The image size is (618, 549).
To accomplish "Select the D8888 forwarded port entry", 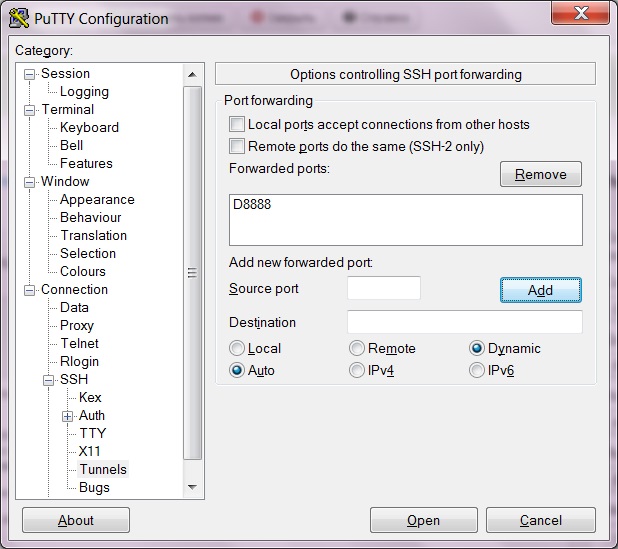I will click(252, 204).
